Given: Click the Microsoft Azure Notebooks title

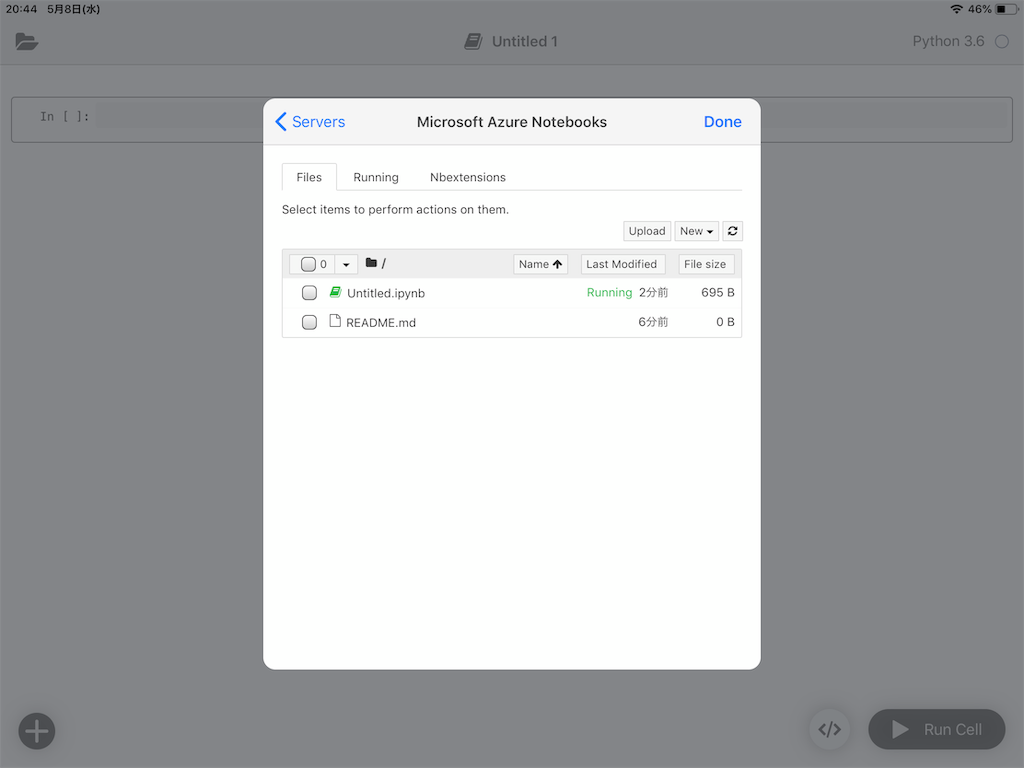Looking at the screenshot, I should 512,122.
